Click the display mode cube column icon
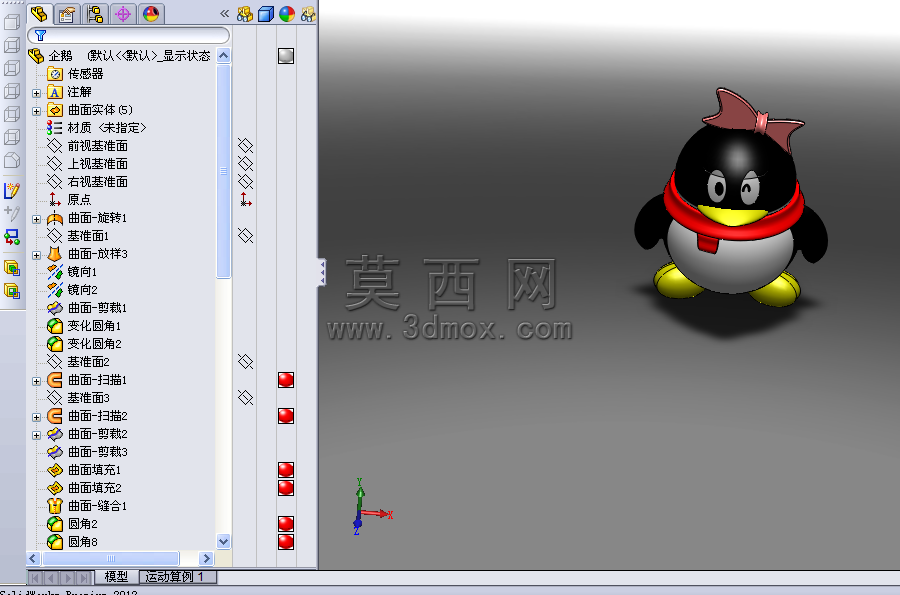Image resolution: width=900 pixels, height=595 pixels. [266, 14]
